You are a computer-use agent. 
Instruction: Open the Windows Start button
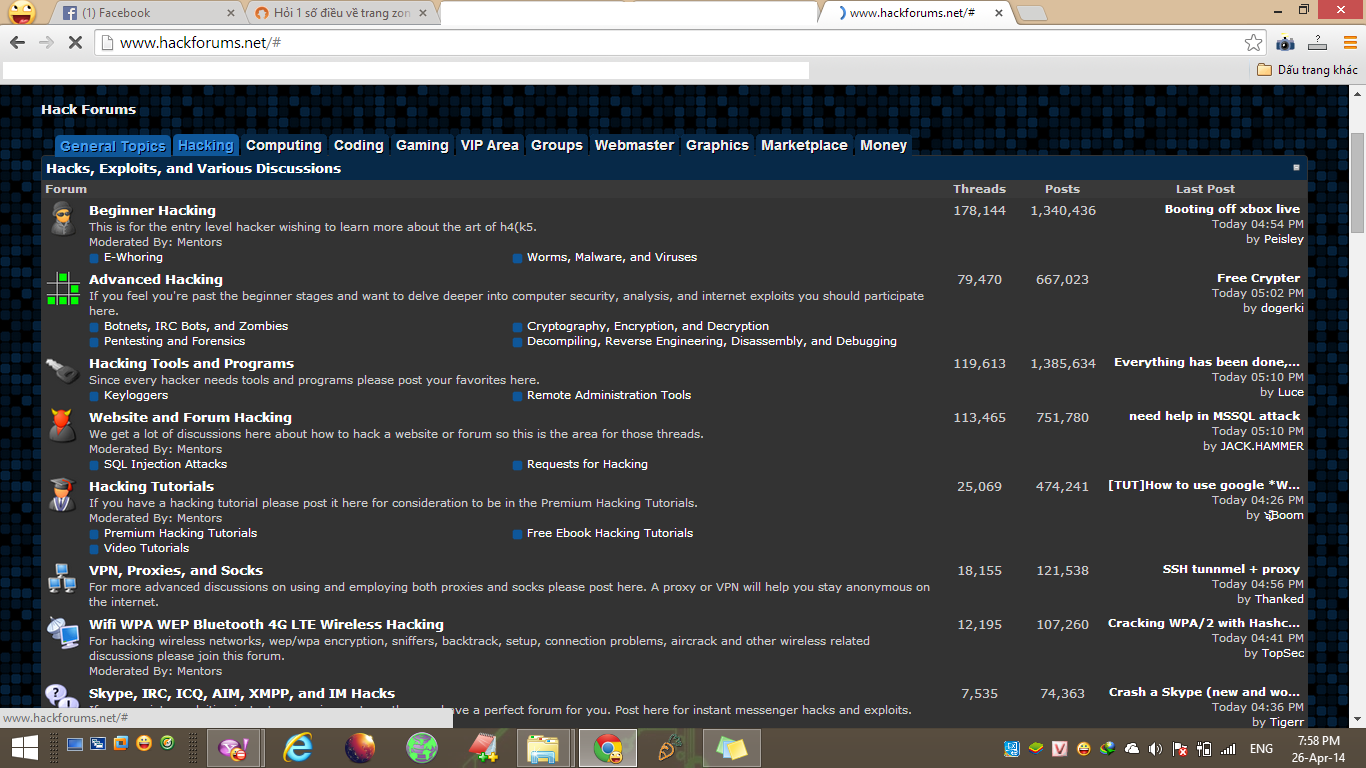25,747
